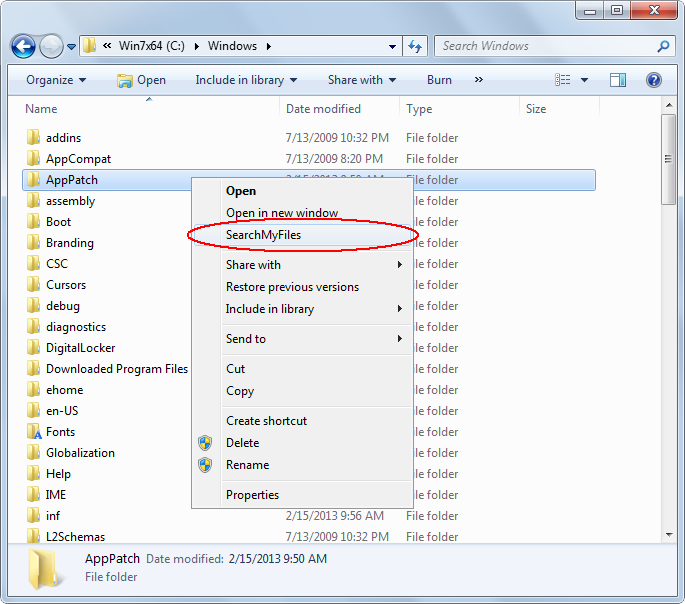Select the addins folder icon
Screen dimensions: 685x604
pos(33,137)
